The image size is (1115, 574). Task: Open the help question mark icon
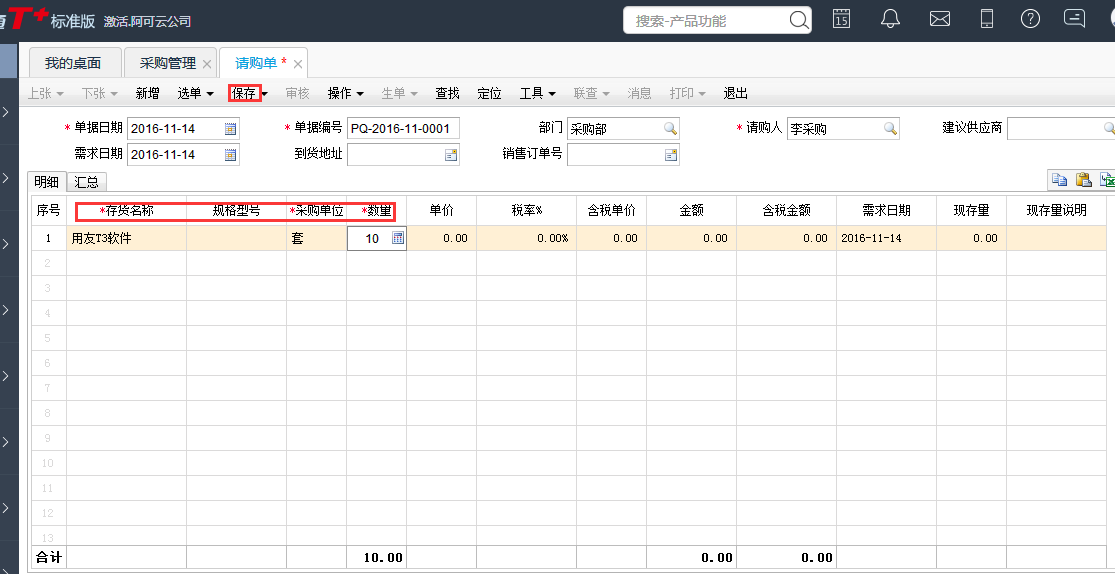pyautogui.click(x=1030, y=19)
